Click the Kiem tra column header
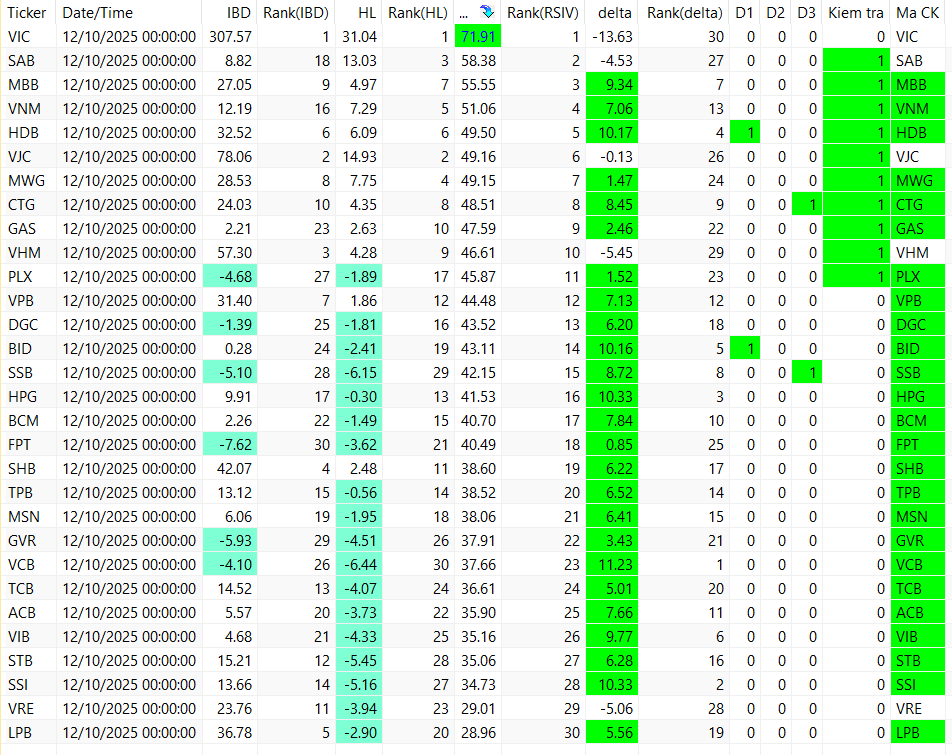Screen dimensions: 952x755 pyautogui.click(x=856, y=12)
